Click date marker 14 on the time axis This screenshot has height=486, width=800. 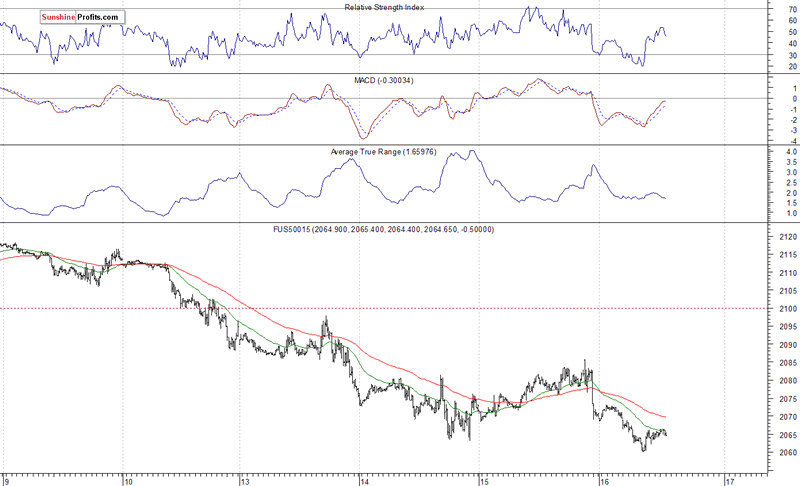(x=364, y=479)
